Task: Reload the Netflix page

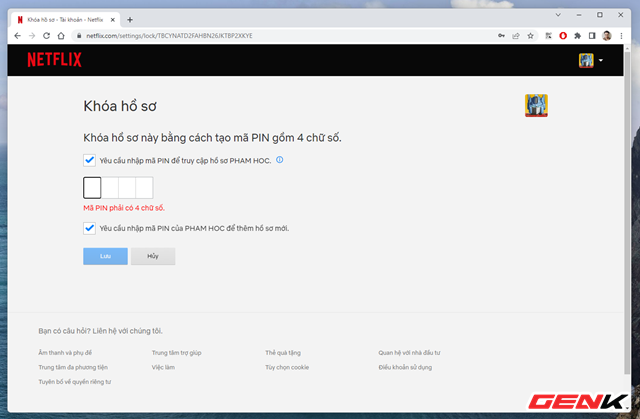Action: click(47, 36)
